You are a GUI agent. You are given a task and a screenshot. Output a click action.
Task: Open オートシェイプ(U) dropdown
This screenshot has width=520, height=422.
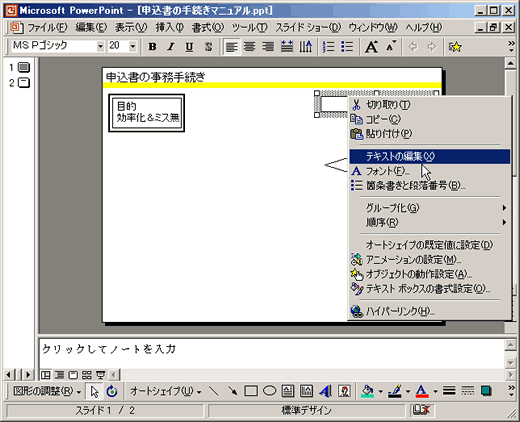(166, 391)
